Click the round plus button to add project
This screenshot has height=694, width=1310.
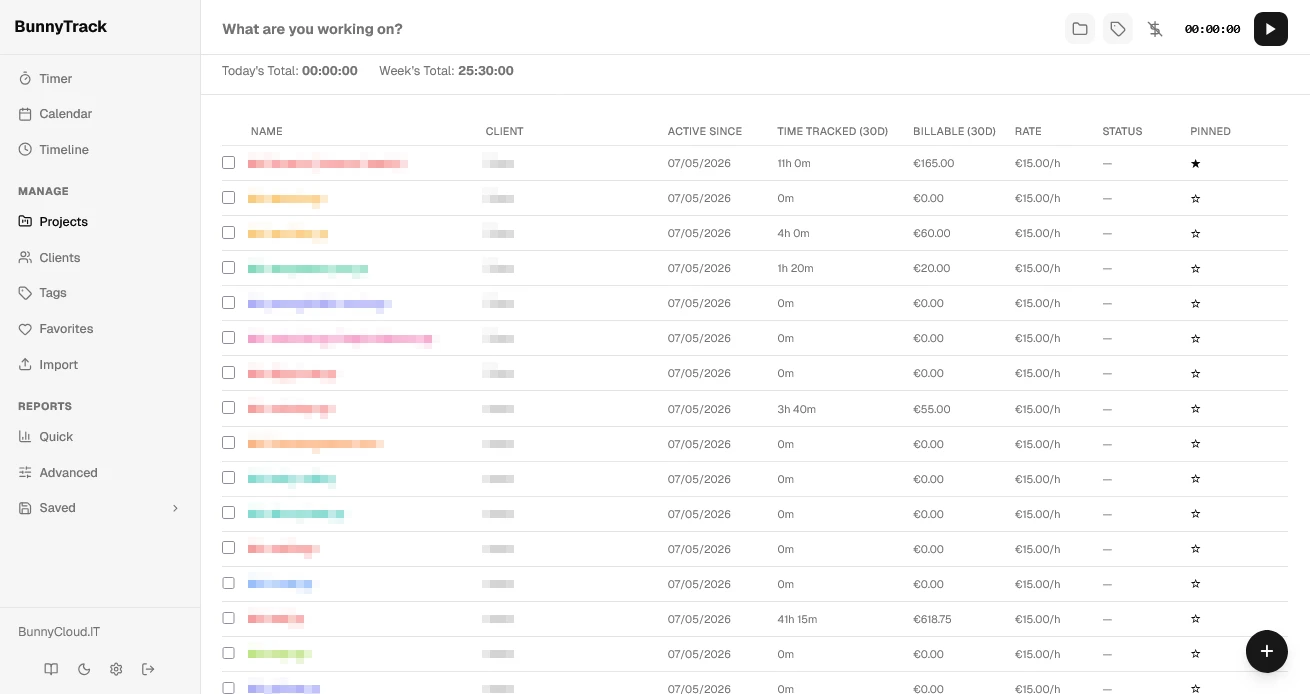click(1266, 651)
